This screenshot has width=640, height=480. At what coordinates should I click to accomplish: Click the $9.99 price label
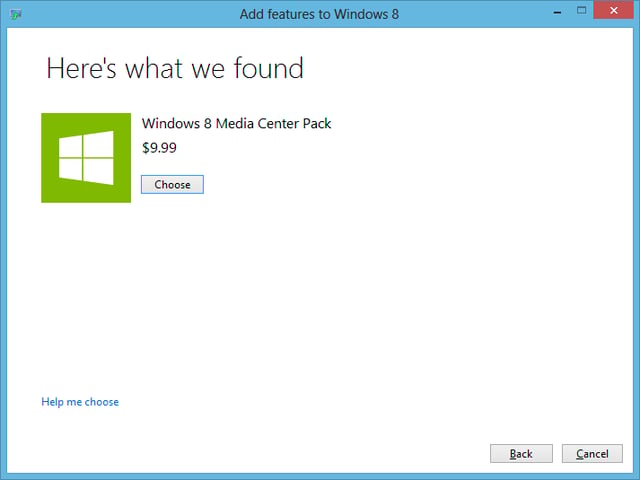tap(159, 147)
